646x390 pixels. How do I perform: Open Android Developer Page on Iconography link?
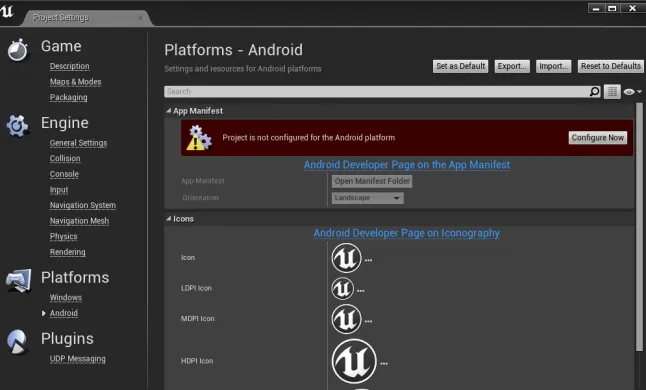(x=407, y=233)
